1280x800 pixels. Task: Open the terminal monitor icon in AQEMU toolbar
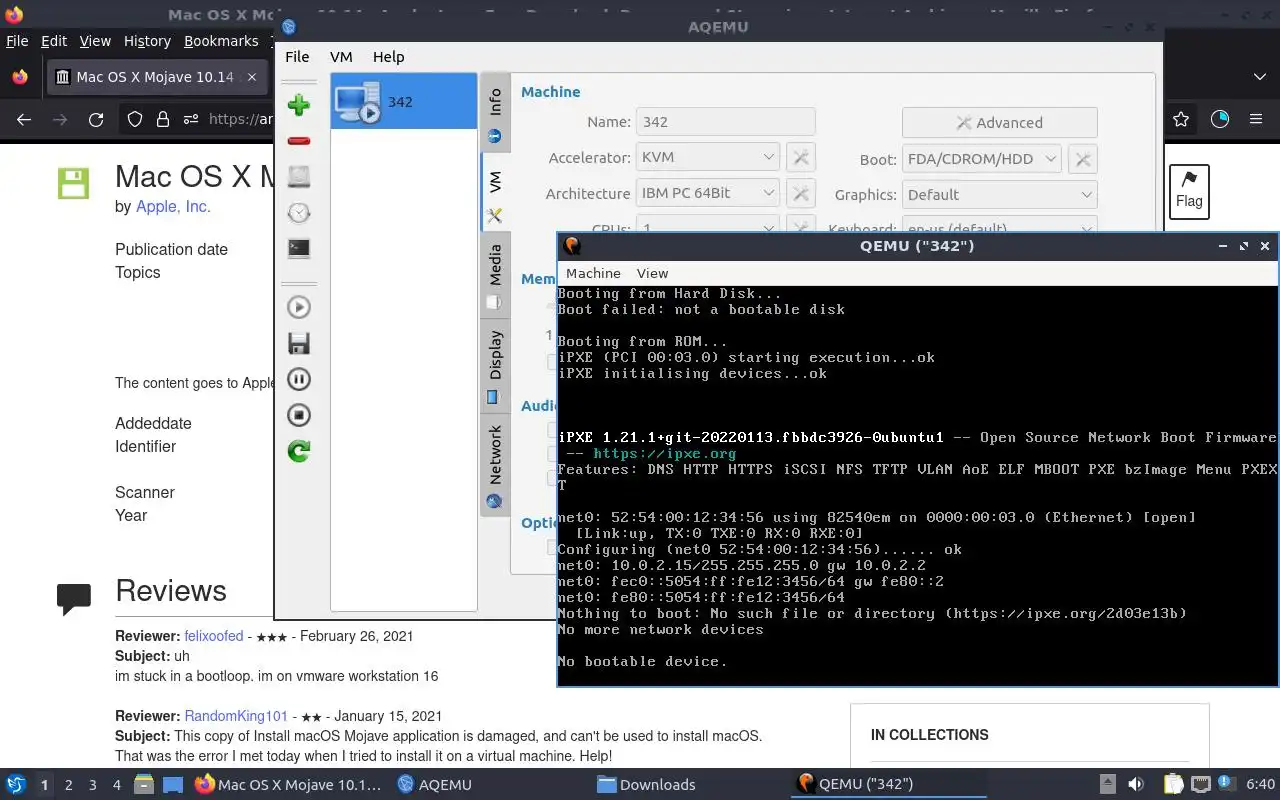tap(298, 248)
